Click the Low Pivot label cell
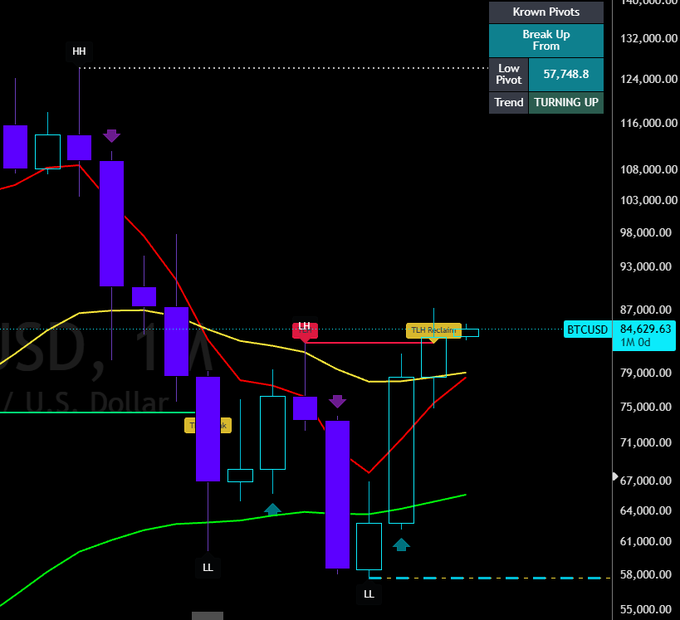This screenshot has height=620, width=680. [x=508, y=74]
